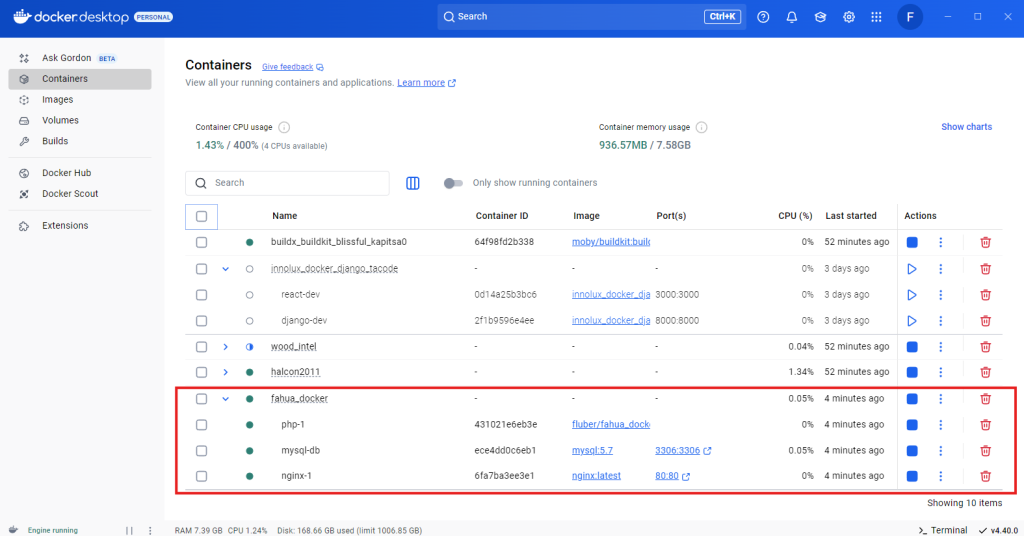Select checkbox for react-dev row
This screenshot has width=1024, height=536.
click(201, 295)
